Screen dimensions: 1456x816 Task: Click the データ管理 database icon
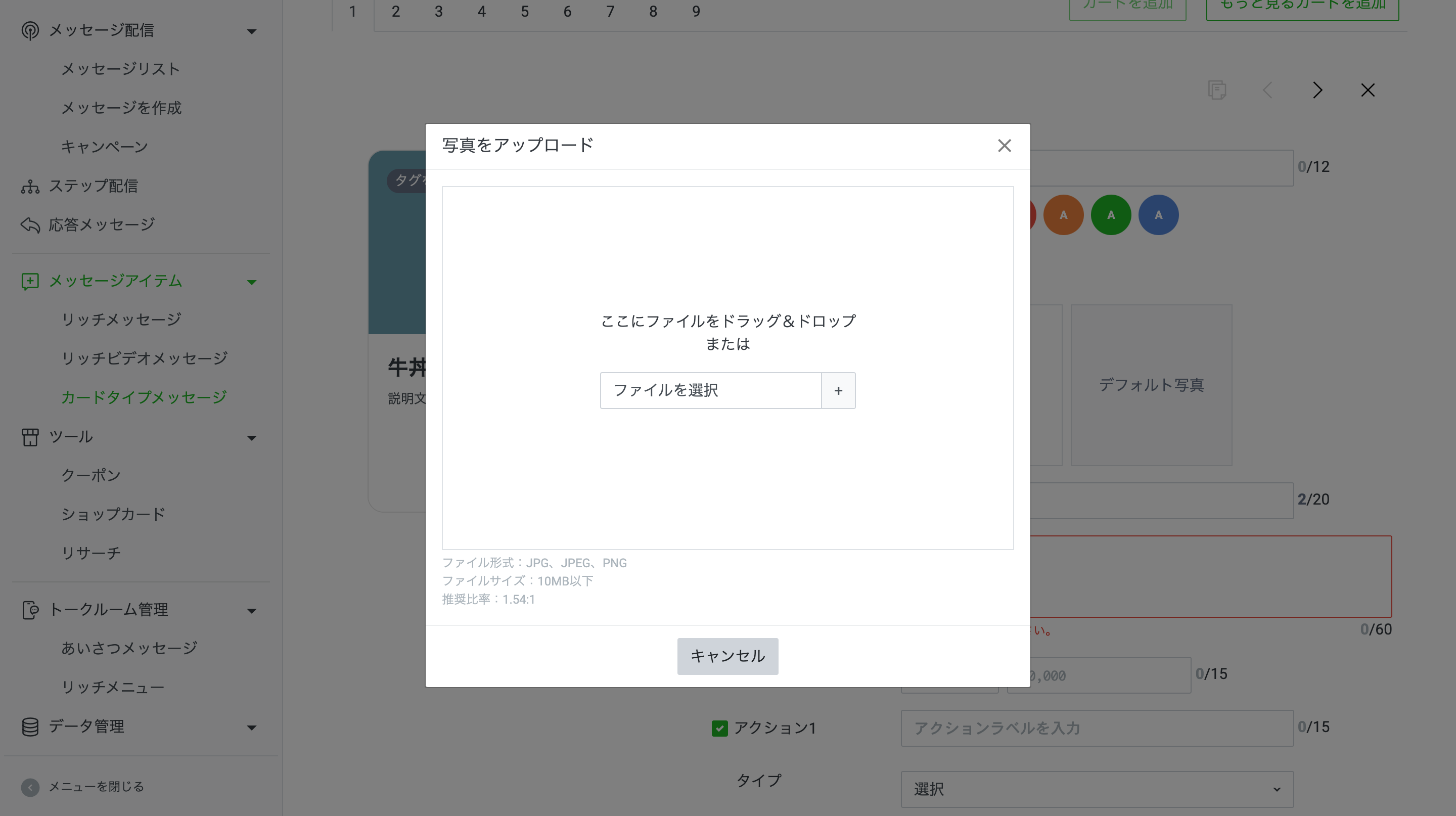tap(30, 727)
